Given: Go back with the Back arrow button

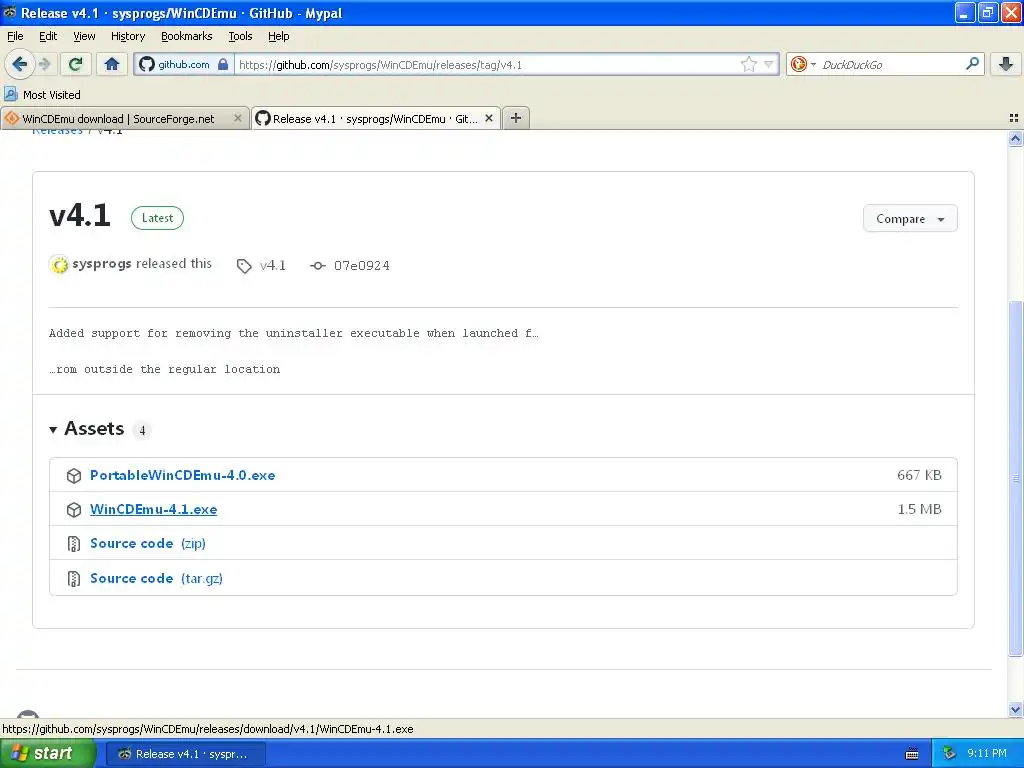Looking at the screenshot, I should pos(19,64).
